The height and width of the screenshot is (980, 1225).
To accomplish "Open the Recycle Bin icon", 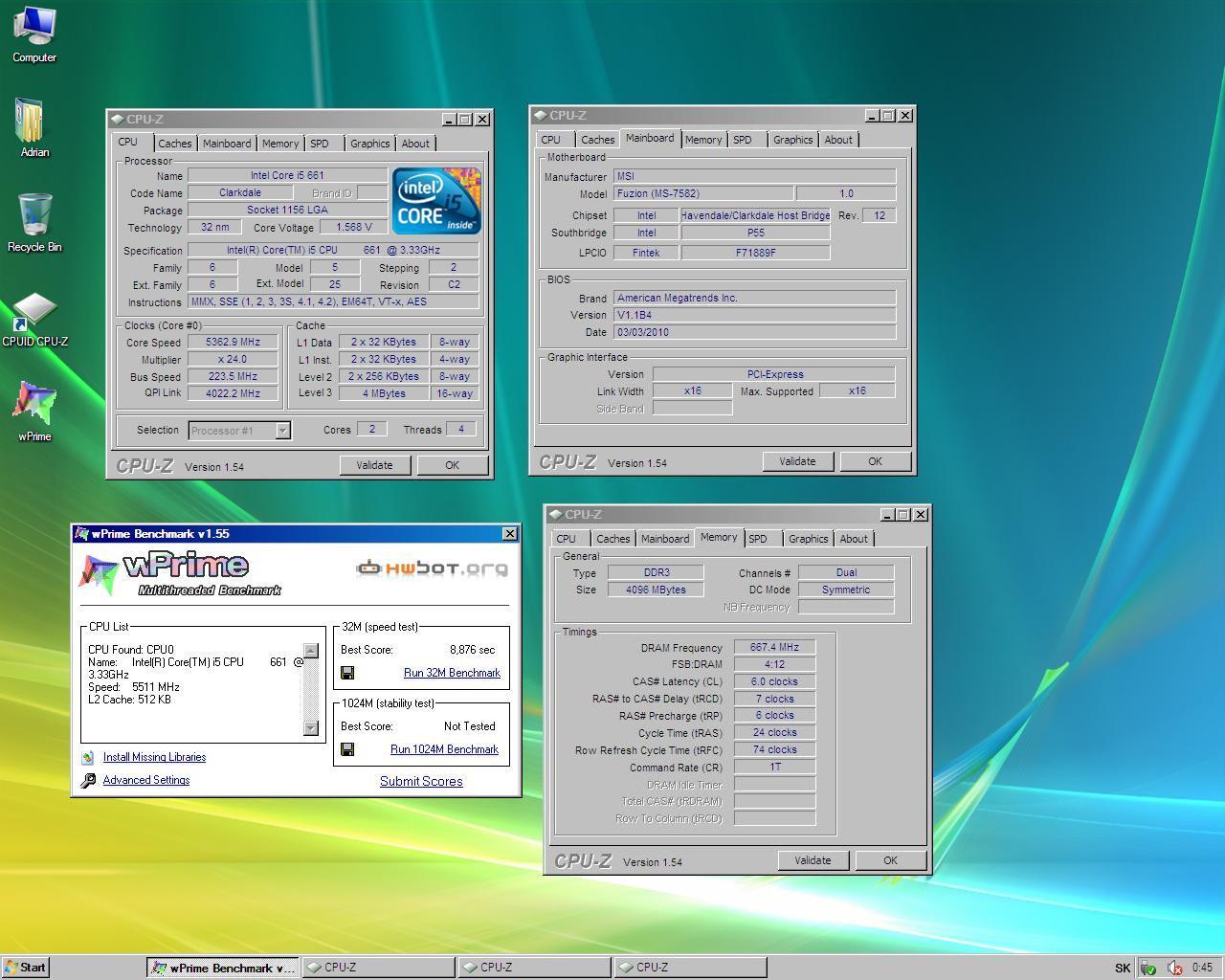I will 34,223.
